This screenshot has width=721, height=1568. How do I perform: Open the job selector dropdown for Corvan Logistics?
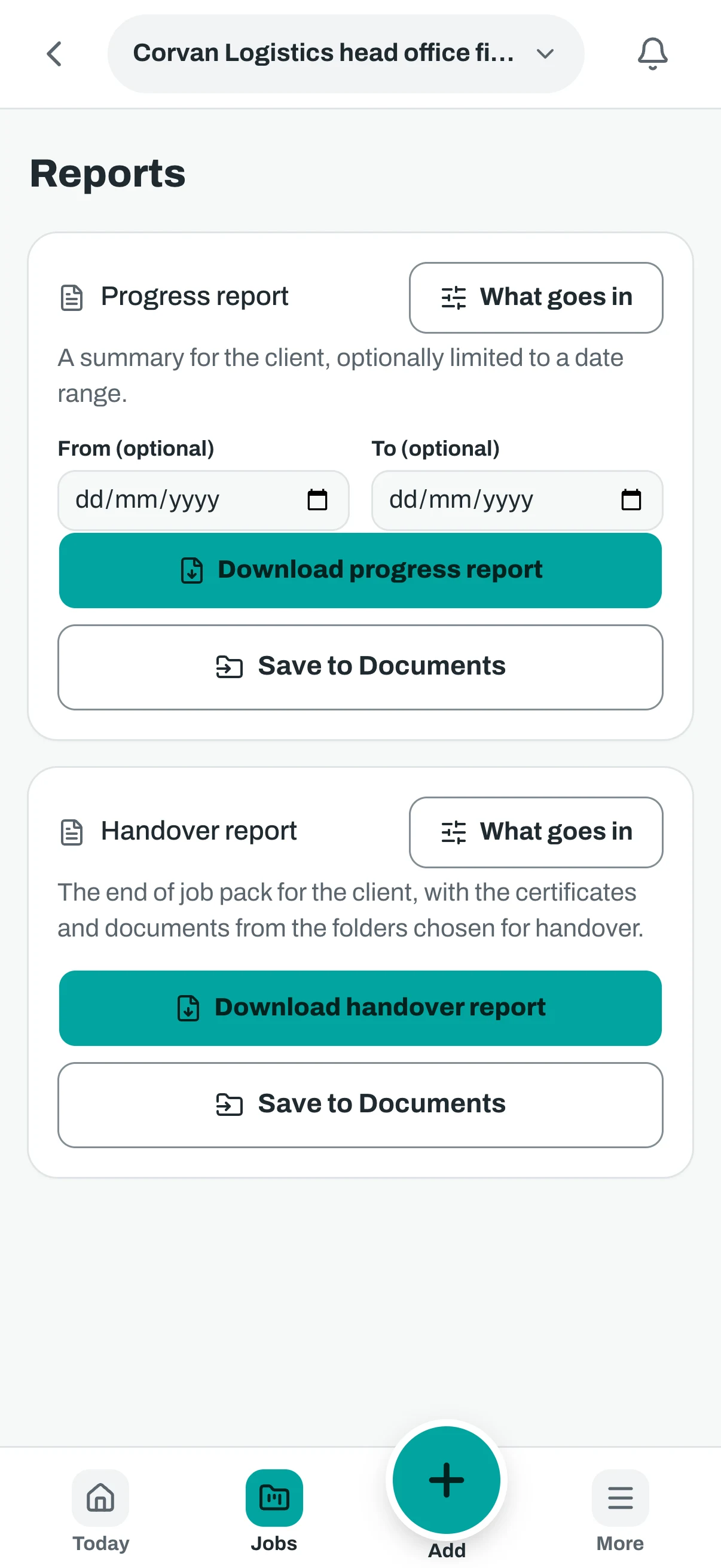[x=346, y=54]
